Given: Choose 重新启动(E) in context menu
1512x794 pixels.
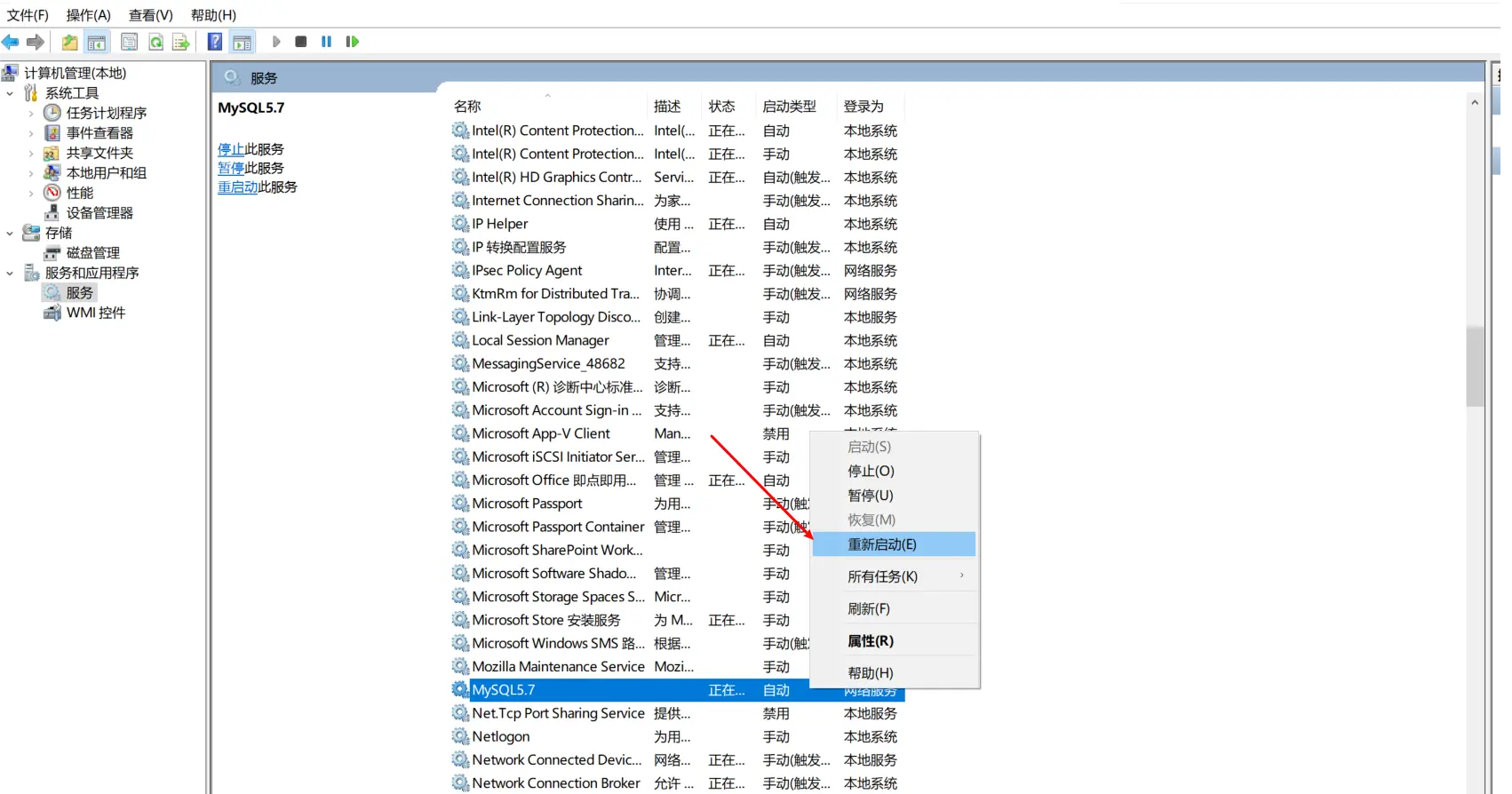Looking at the screenshot, I should point(894,544).
